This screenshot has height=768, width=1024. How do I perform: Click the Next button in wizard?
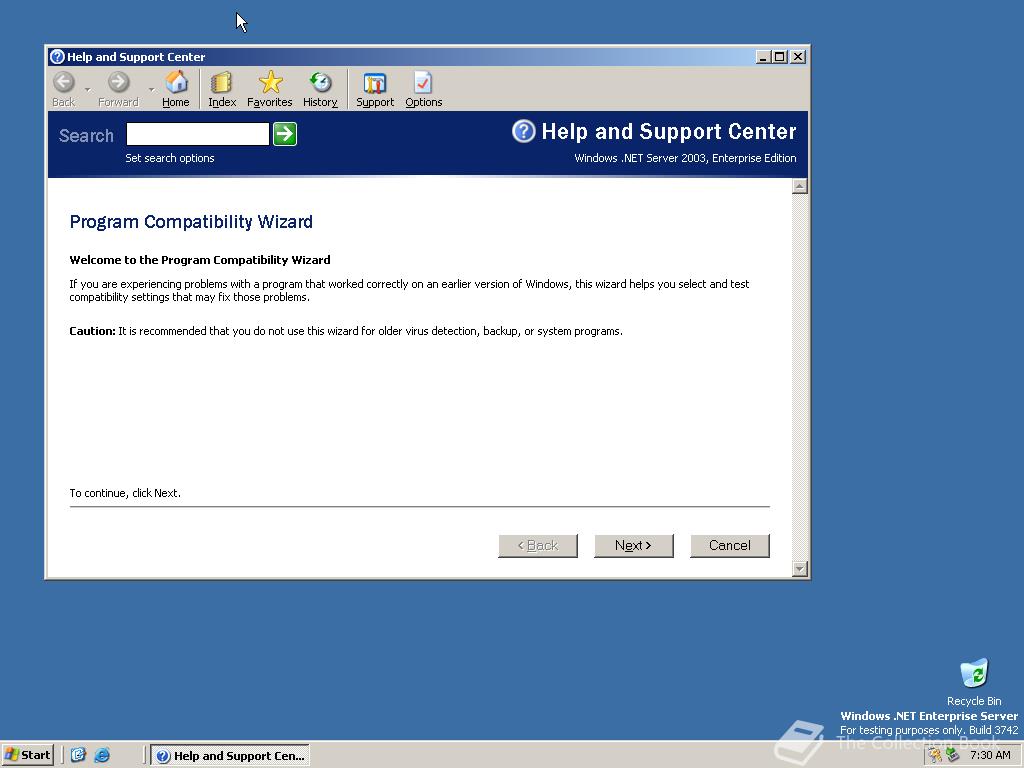point(633,545)
